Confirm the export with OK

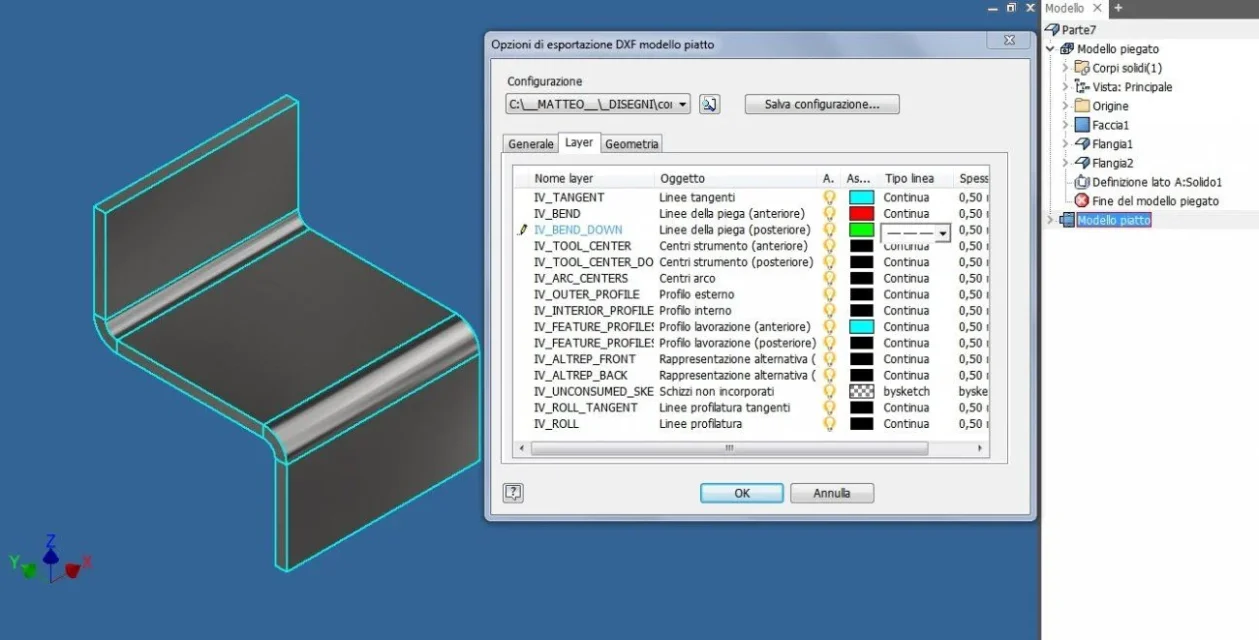742,493
